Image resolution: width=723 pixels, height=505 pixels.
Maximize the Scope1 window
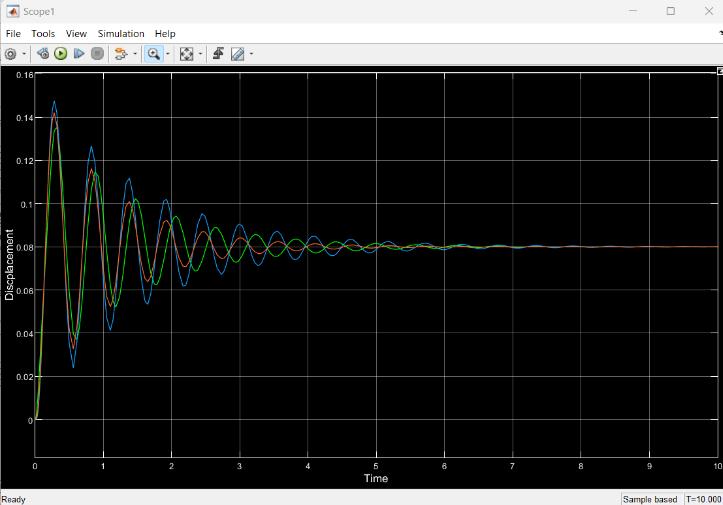click(670, 11)
